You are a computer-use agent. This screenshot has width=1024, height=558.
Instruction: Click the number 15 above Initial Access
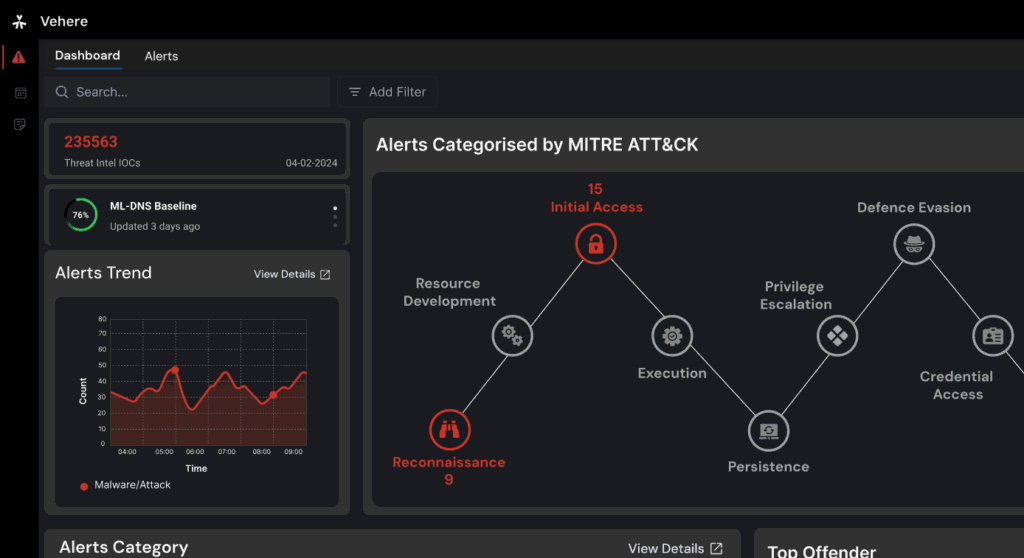595,189
